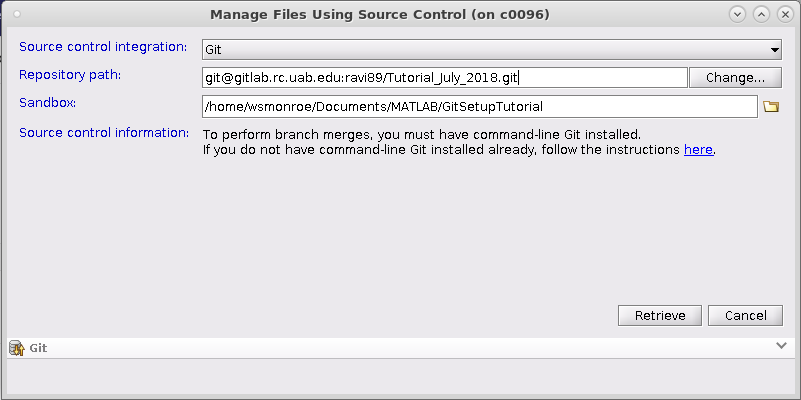Click the Retrieve button

[660, 315]
